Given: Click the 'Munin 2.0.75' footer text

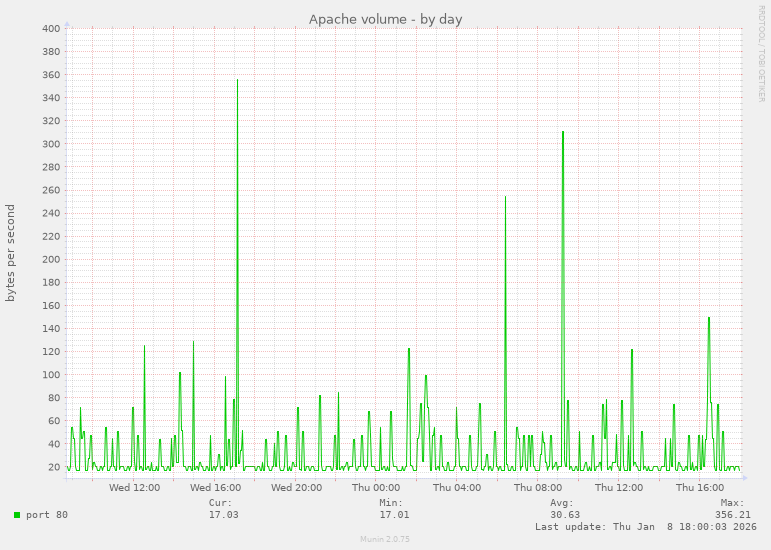Looking at the screenshot, I should pos(385,539).
